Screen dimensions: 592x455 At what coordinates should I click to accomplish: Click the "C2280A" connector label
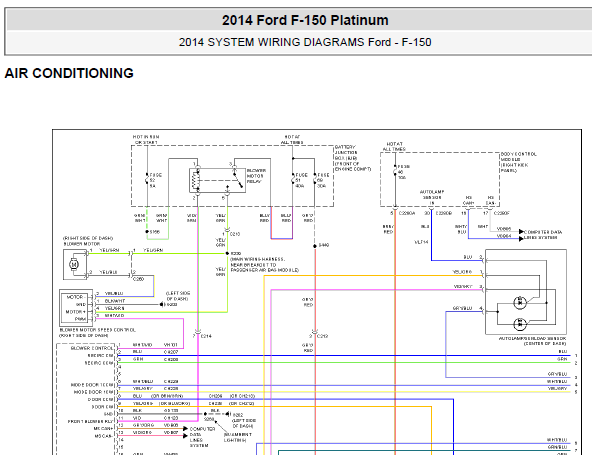click(x=407, y=213)
